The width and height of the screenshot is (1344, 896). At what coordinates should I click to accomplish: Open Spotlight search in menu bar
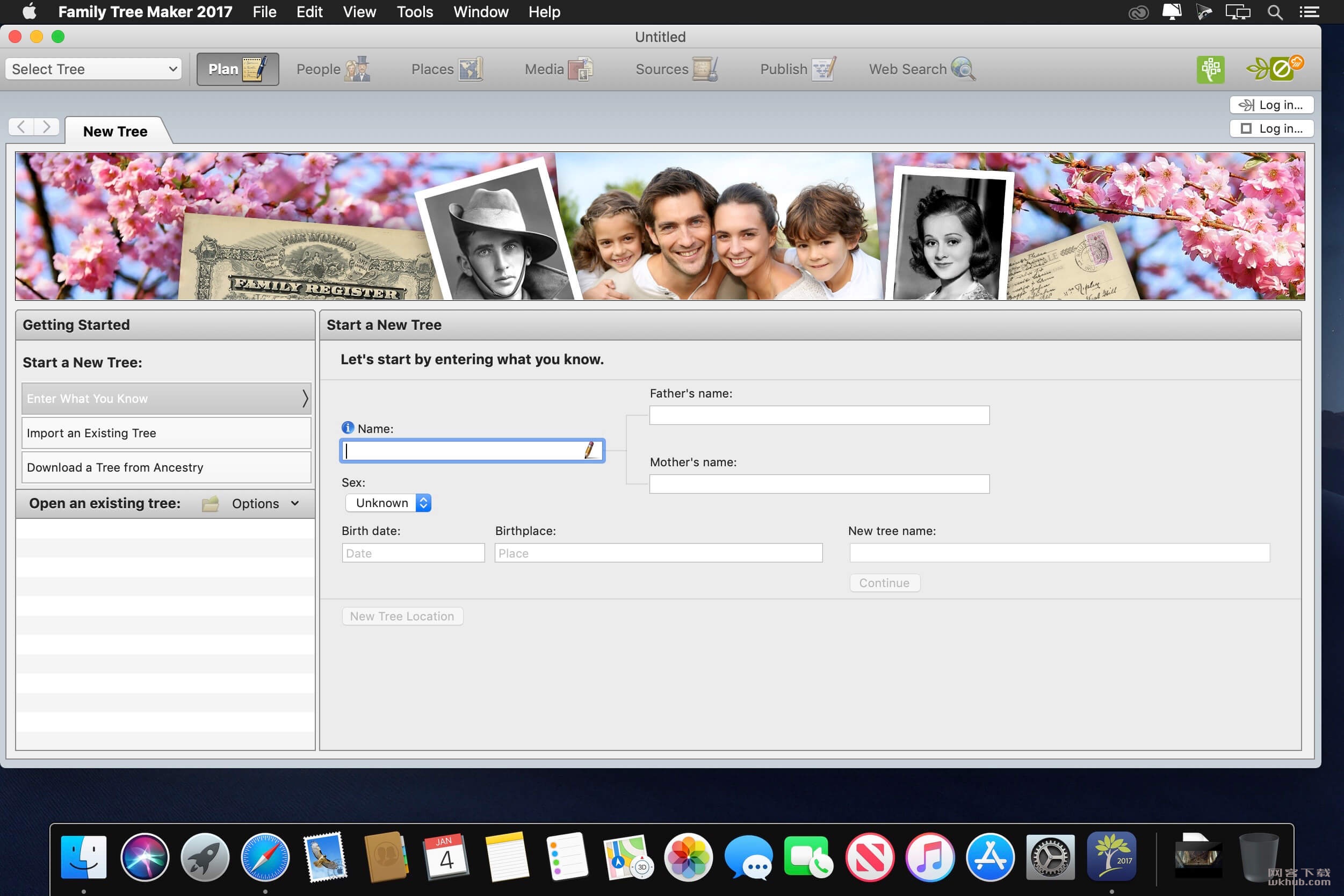pos(1275,12)
